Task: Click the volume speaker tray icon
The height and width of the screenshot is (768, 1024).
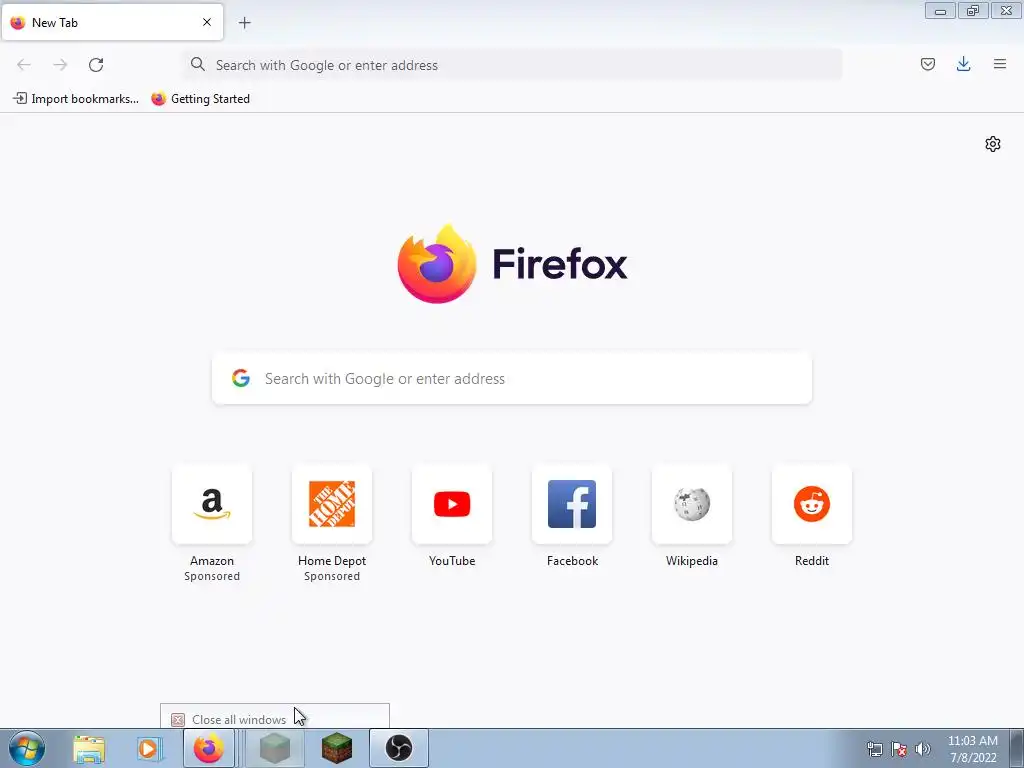Action: coord(923,749)
